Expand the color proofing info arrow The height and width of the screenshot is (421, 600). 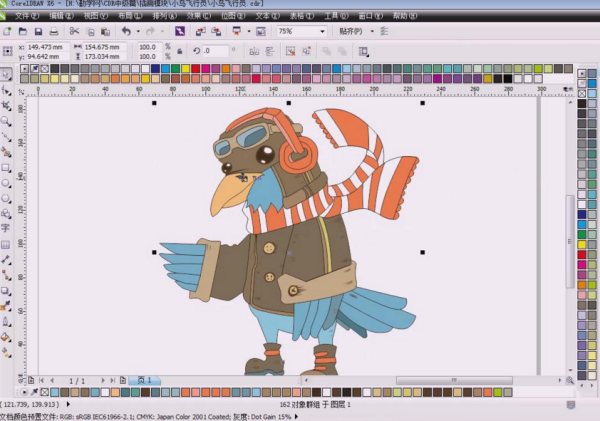pos(296,417)
